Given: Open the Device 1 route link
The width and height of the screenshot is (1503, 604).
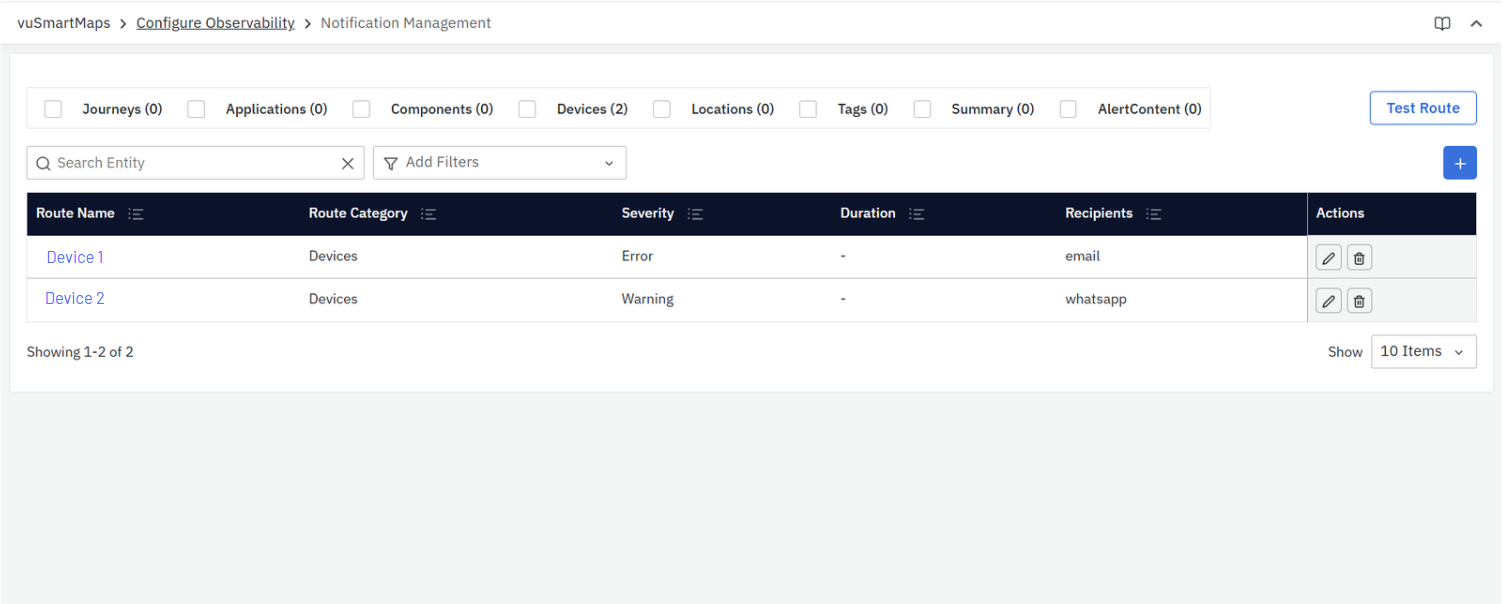Looking at the screenshot, I should pos(75,257).
